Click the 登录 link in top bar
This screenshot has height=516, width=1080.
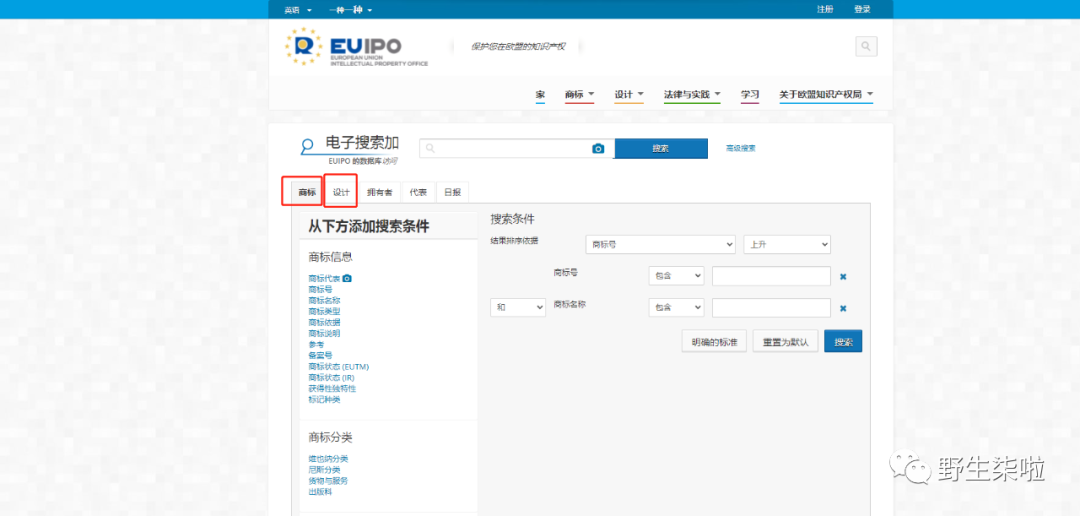click(x=862, y=10)
